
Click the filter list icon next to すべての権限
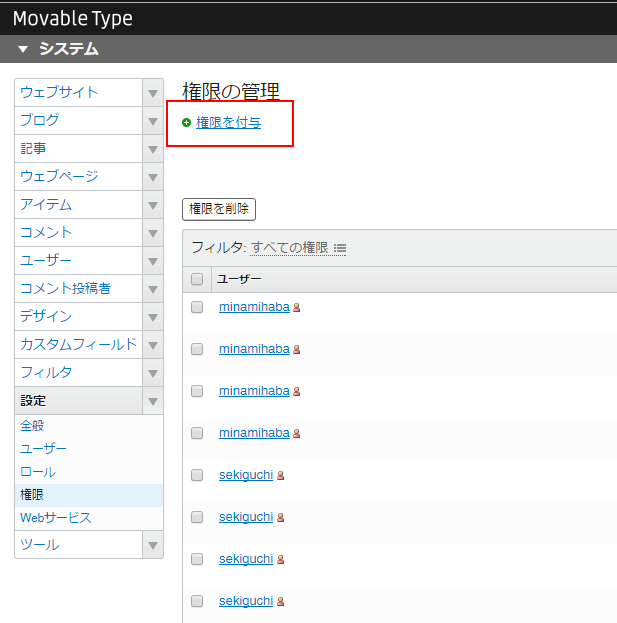[340, 248]
